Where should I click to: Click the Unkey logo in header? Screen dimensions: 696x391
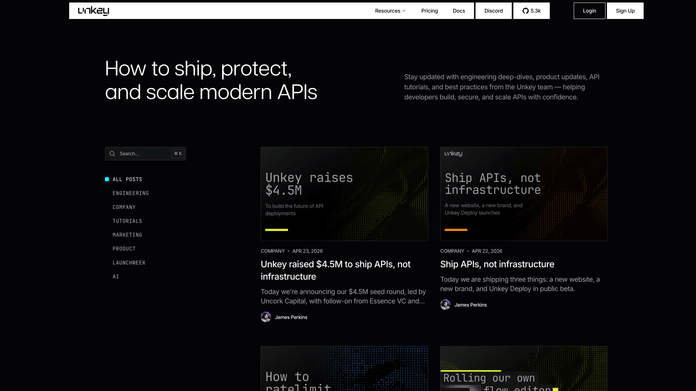pos(93,11)
